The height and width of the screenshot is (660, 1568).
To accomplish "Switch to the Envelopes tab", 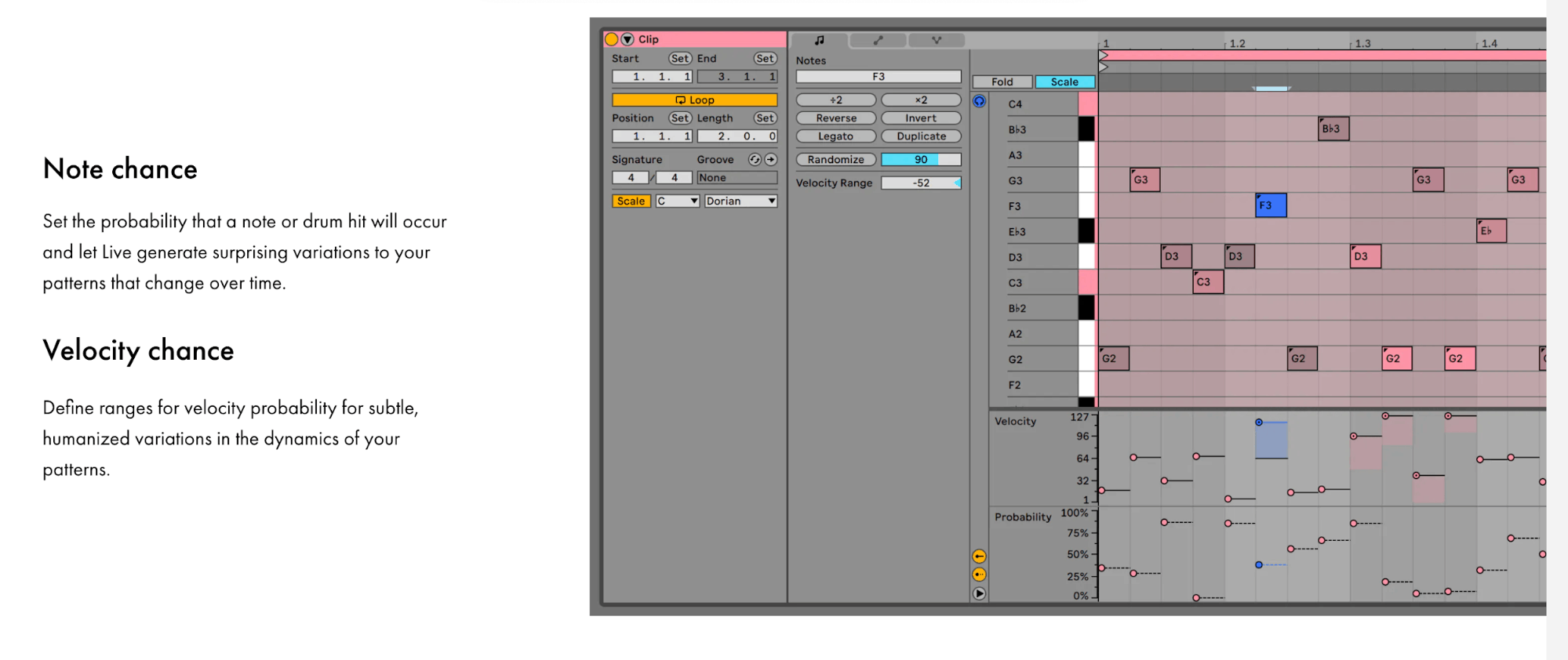I will click(x=878, y=40).
